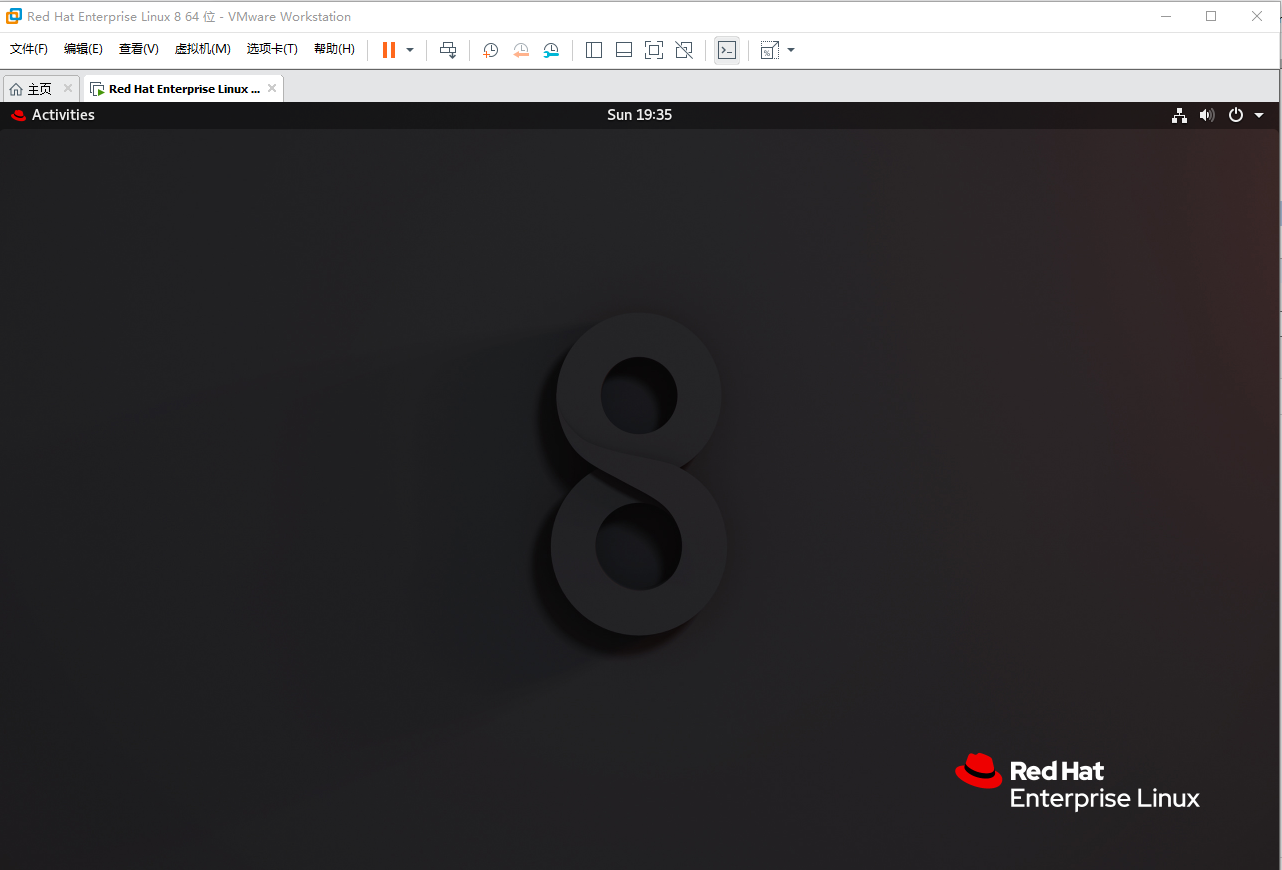Click the volume speaker icon
This screenshot has width=1282, height=870.
[x=1207, y=115]
